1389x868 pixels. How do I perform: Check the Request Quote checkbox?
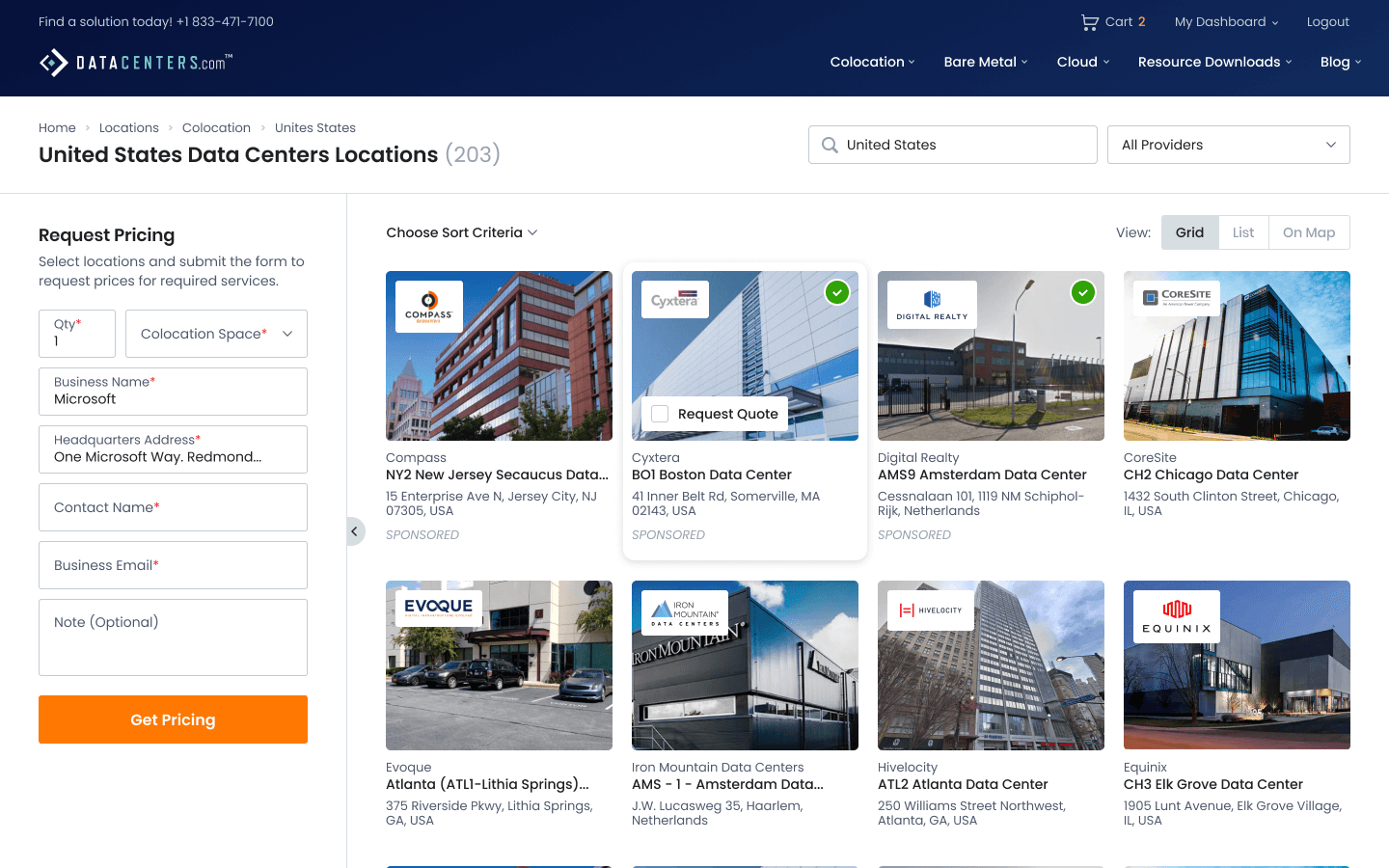[660, 414]
